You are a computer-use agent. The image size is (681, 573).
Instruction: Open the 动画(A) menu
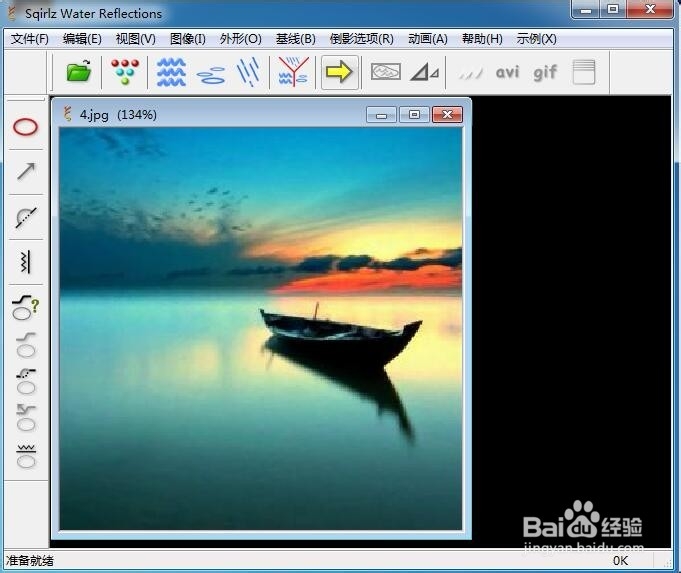[x=428, y=39]
